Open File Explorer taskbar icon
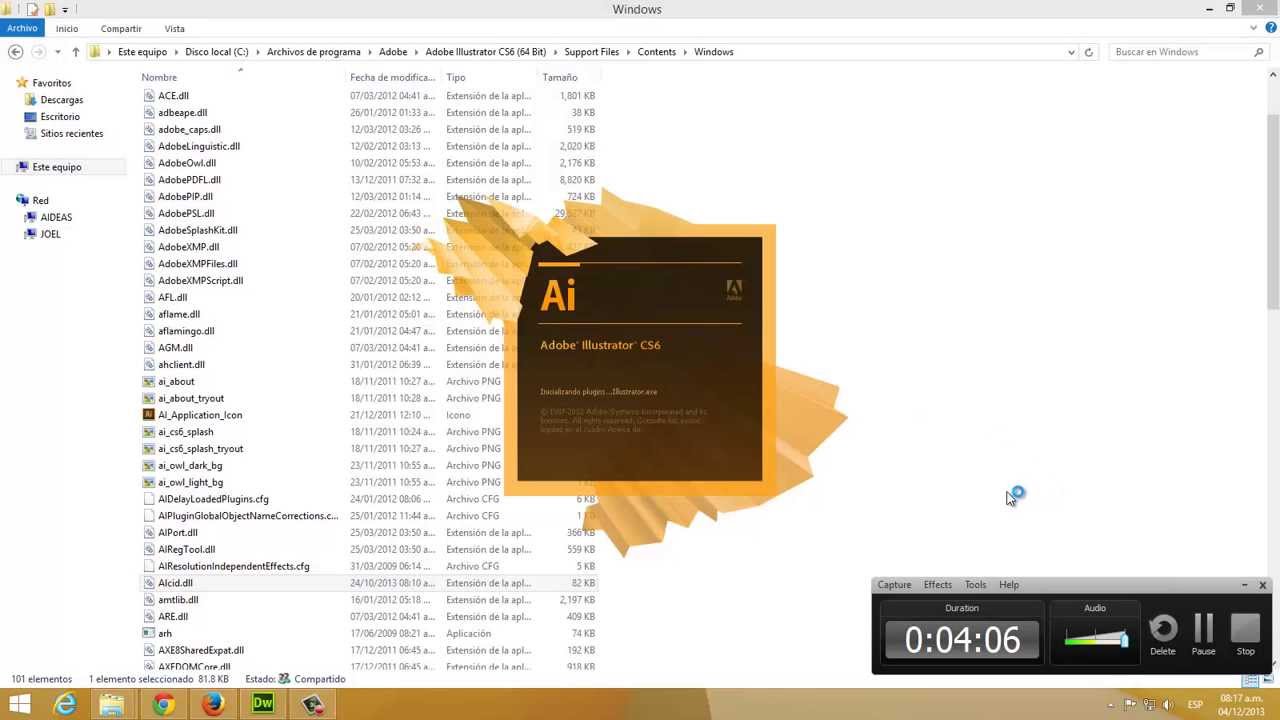The width and height of the screenshot is (1280, 720). [112, 705]
